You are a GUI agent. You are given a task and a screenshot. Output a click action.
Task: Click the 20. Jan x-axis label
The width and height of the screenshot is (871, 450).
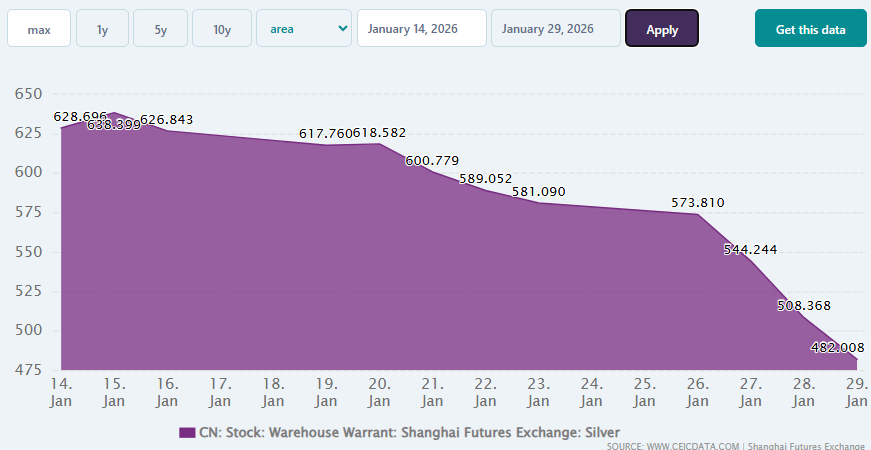click(379, 392)
